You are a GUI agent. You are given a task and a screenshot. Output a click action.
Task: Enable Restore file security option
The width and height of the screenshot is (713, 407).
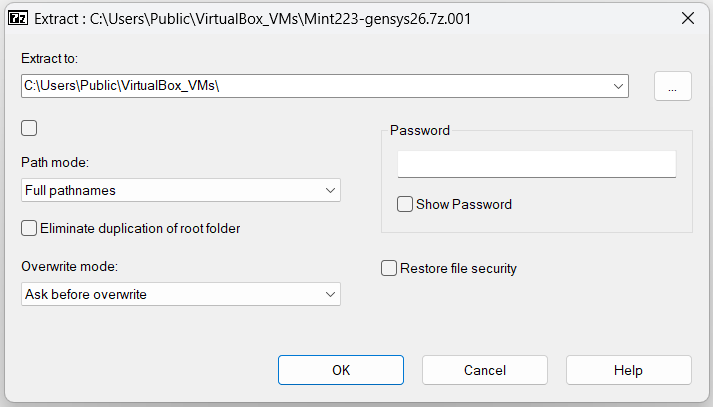pyautogui.click(x=389, y=268)
